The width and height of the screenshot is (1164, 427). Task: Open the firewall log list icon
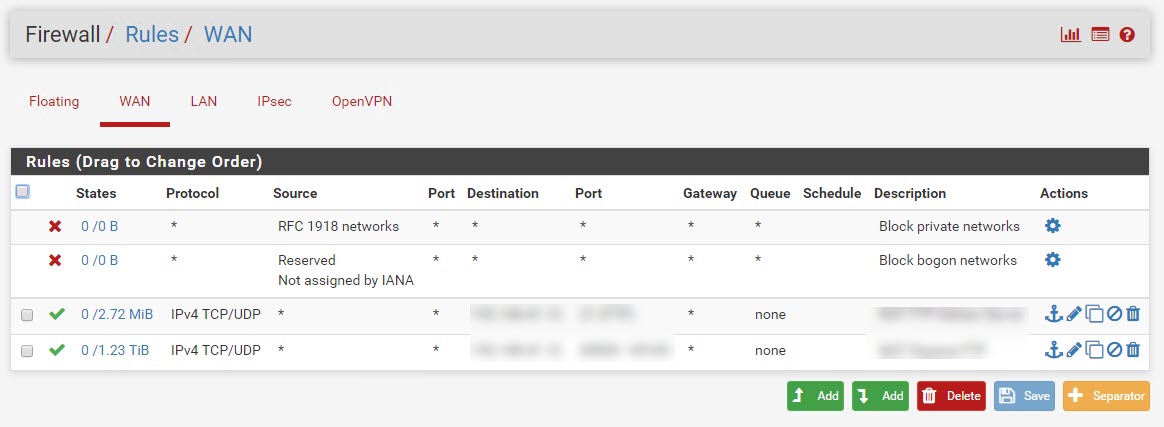pos(1099,35)
